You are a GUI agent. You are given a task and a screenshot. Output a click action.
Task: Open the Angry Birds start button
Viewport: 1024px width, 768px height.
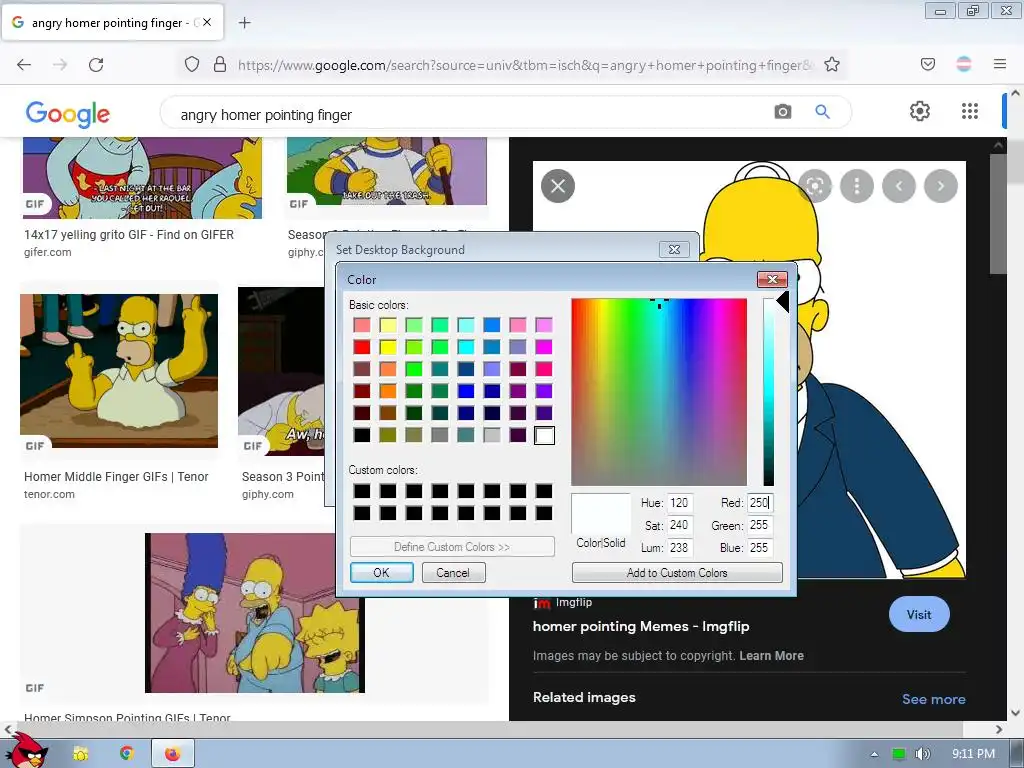click(x=28, y=751)
